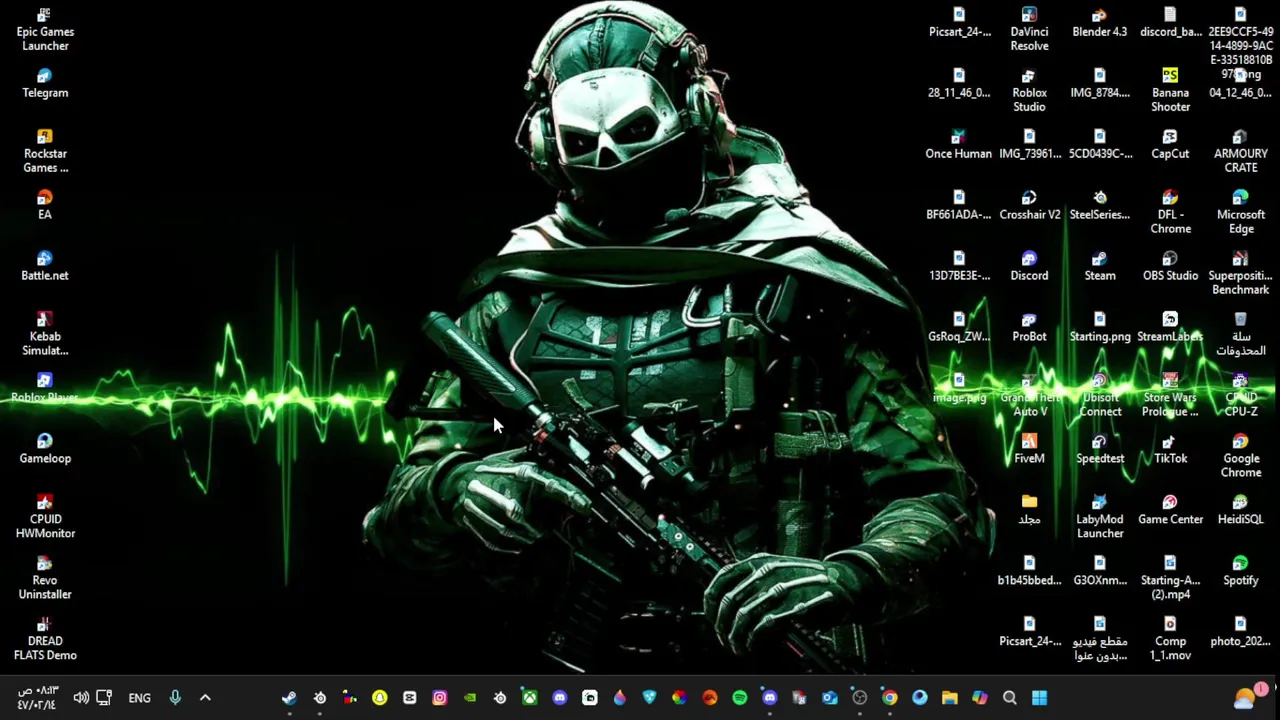This screenshot has width=1280, height=720.
Task: Select the TikTok desktop icon
Action: click(1170, 450)
